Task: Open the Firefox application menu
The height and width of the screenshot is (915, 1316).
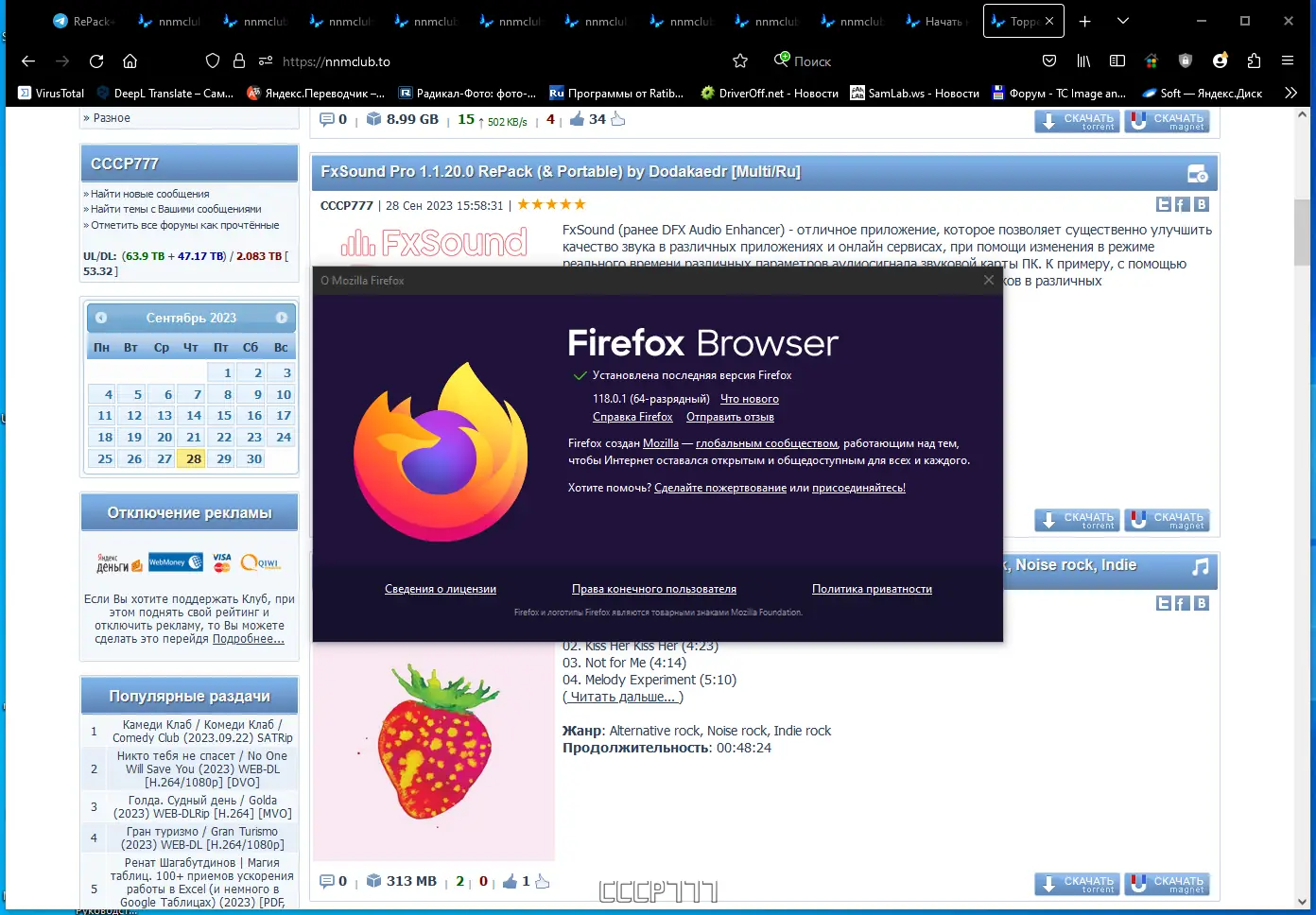Action: click(x=1288, y=61)
